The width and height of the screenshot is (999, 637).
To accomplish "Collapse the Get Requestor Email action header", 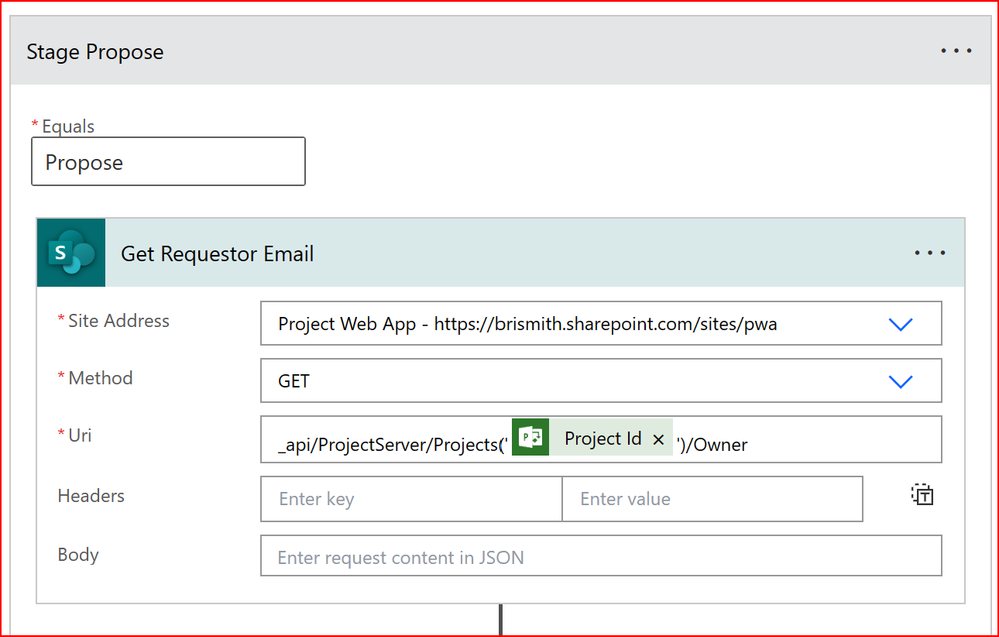I will tap(501, 253).
